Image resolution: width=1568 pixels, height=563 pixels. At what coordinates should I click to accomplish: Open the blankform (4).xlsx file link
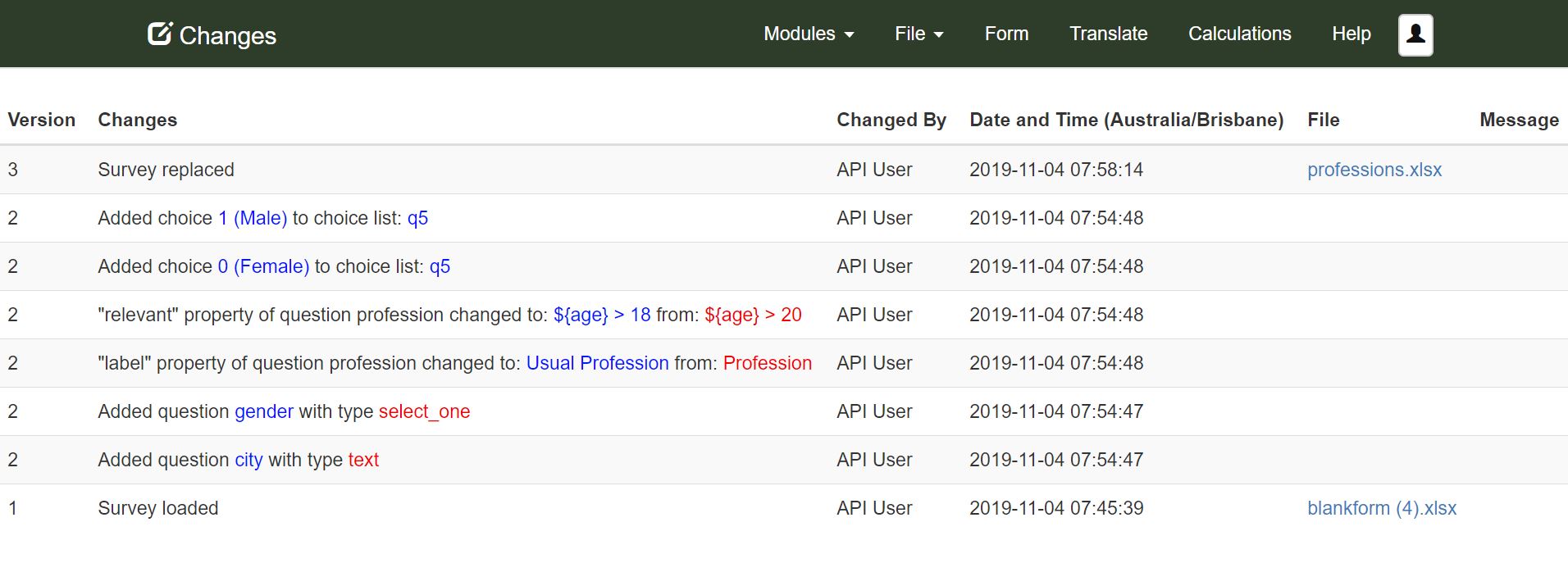(1381, 508)
